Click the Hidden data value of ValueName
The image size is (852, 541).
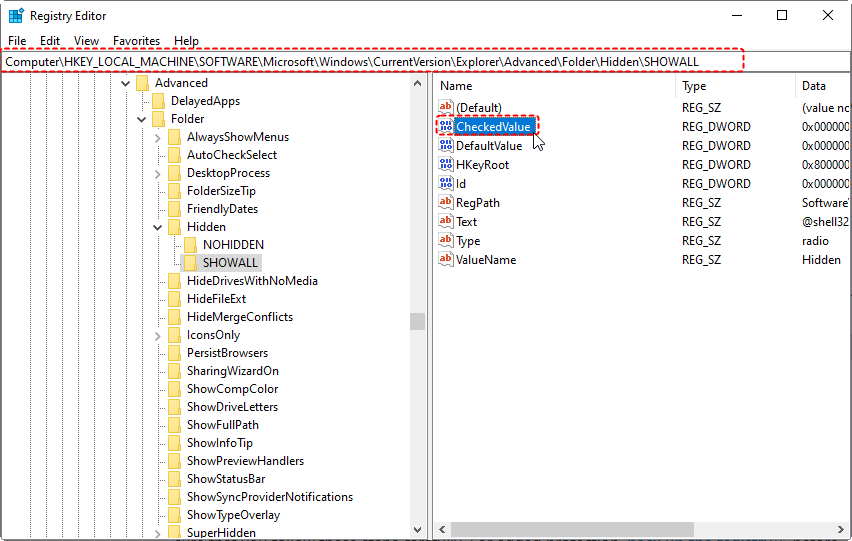[821, 260]
